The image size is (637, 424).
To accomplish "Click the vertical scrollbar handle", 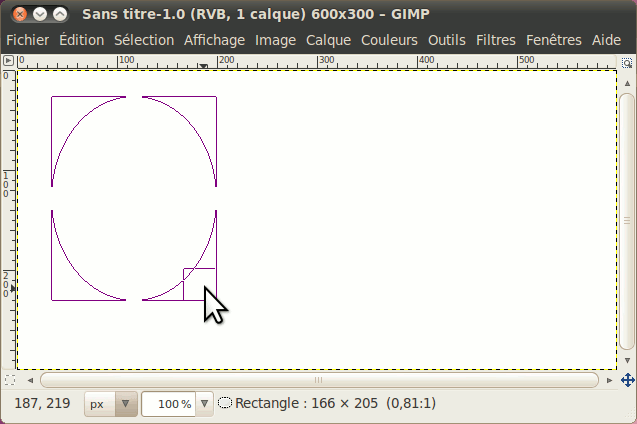I will point(627,220).
